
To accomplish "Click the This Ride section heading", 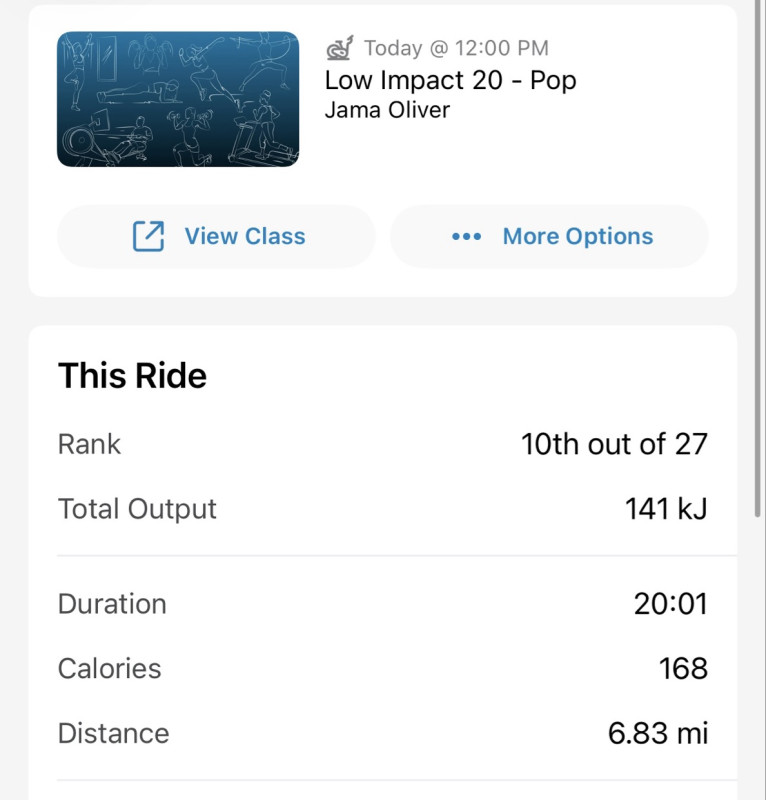I will point(132,376).
